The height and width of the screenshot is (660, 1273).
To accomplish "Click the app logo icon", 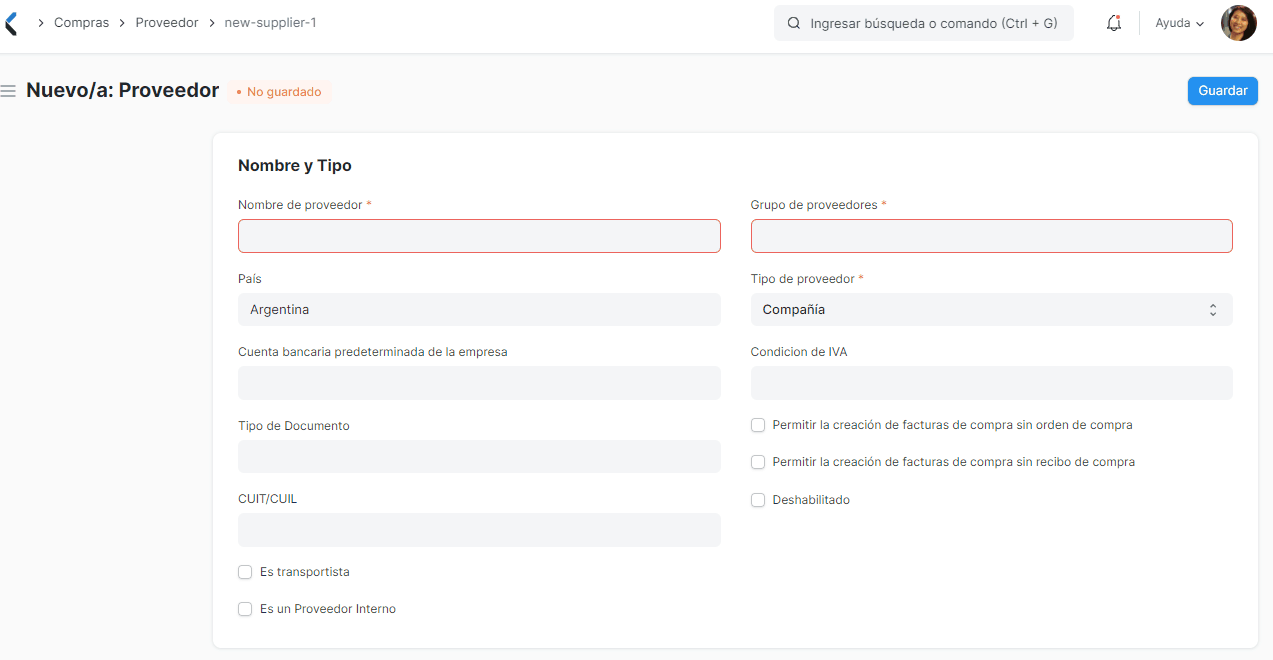I will [x=10, y=23].
